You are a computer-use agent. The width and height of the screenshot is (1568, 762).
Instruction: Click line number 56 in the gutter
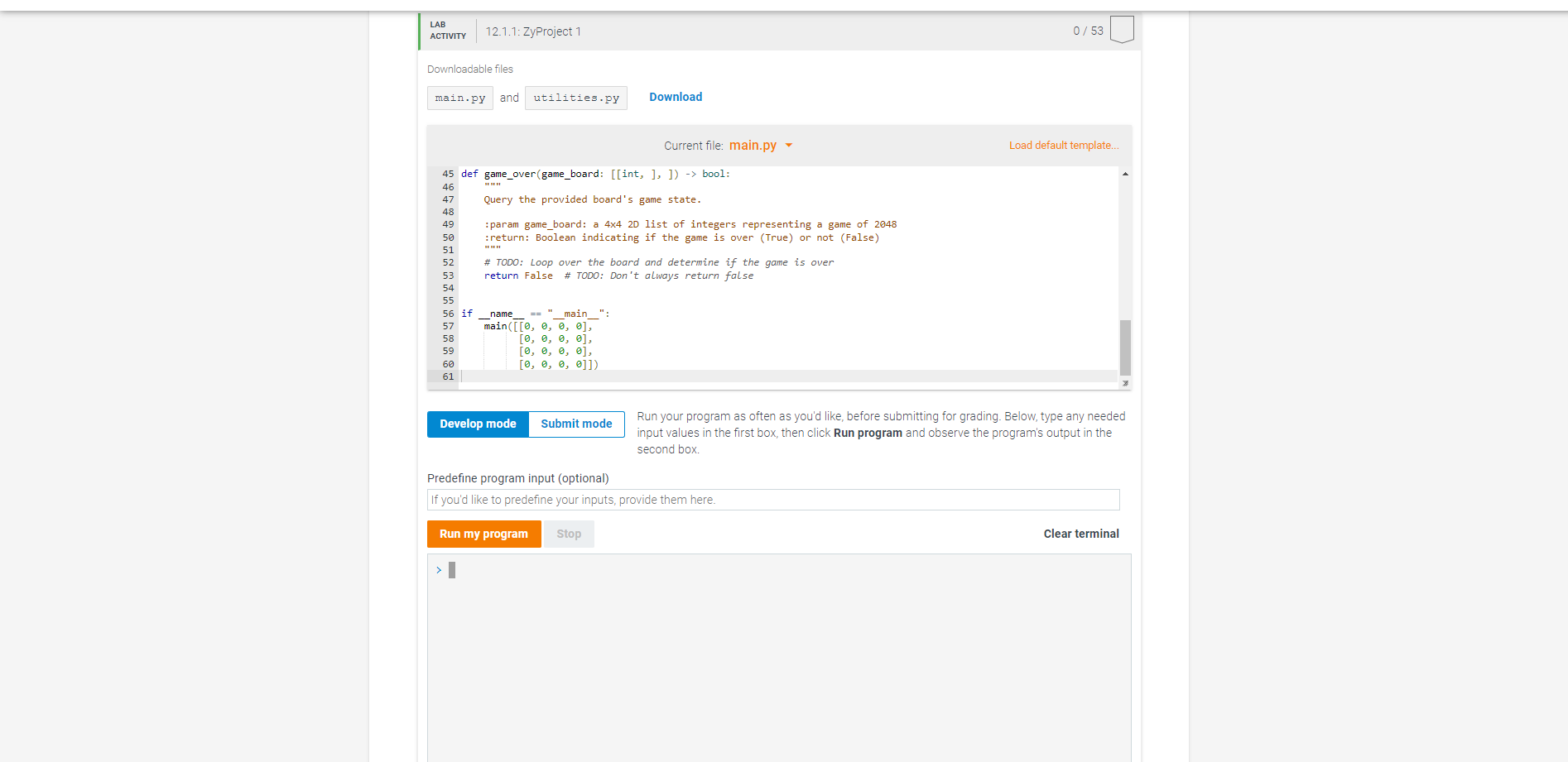tap(448, 314)
